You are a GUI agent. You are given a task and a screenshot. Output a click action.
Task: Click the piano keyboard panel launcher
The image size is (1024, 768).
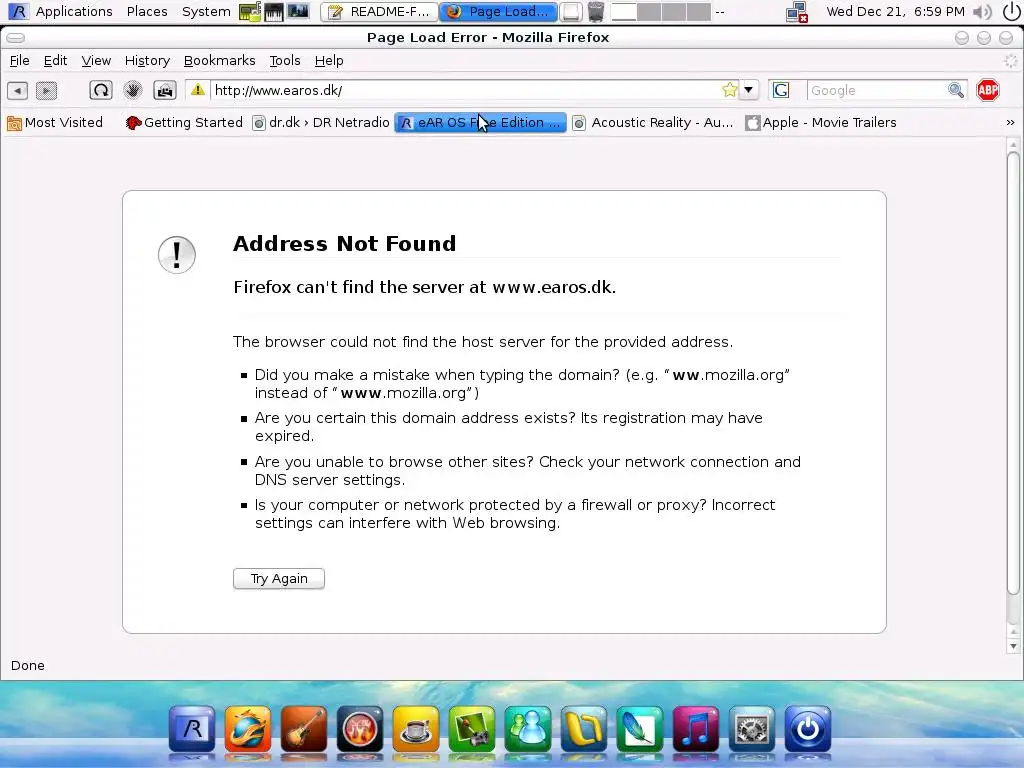pyautogui.click(x=274, y=12)
